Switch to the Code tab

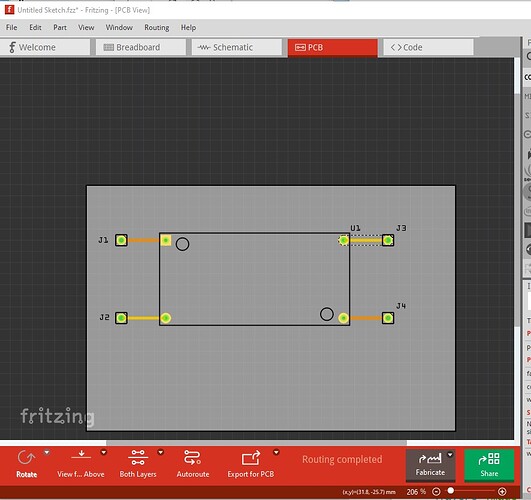(x=428, y=47)
